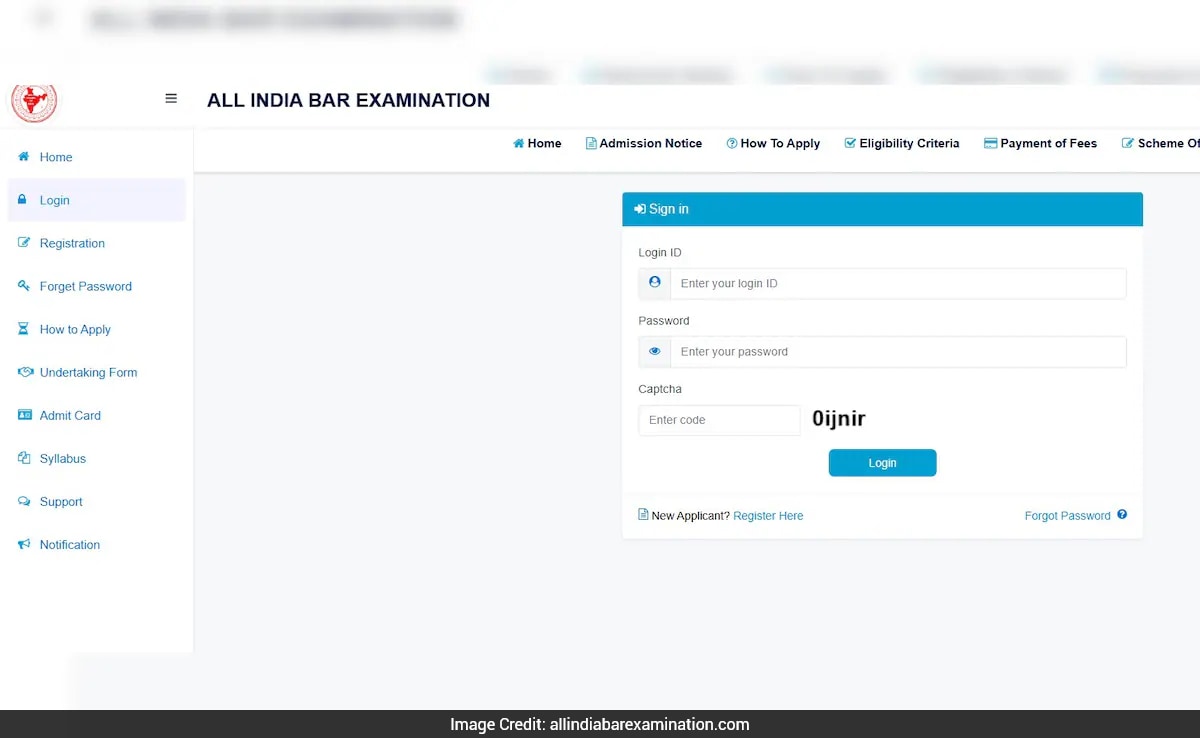The image size is (1200, 738).
Task: View Eligibility Criteria from the top menu
Action: (x=902, y=143)
